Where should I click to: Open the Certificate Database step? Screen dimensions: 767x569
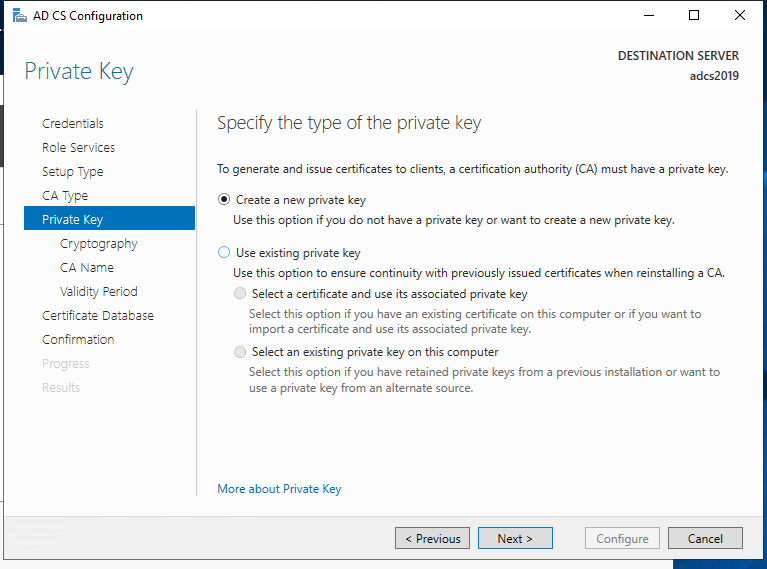(98, 316)
